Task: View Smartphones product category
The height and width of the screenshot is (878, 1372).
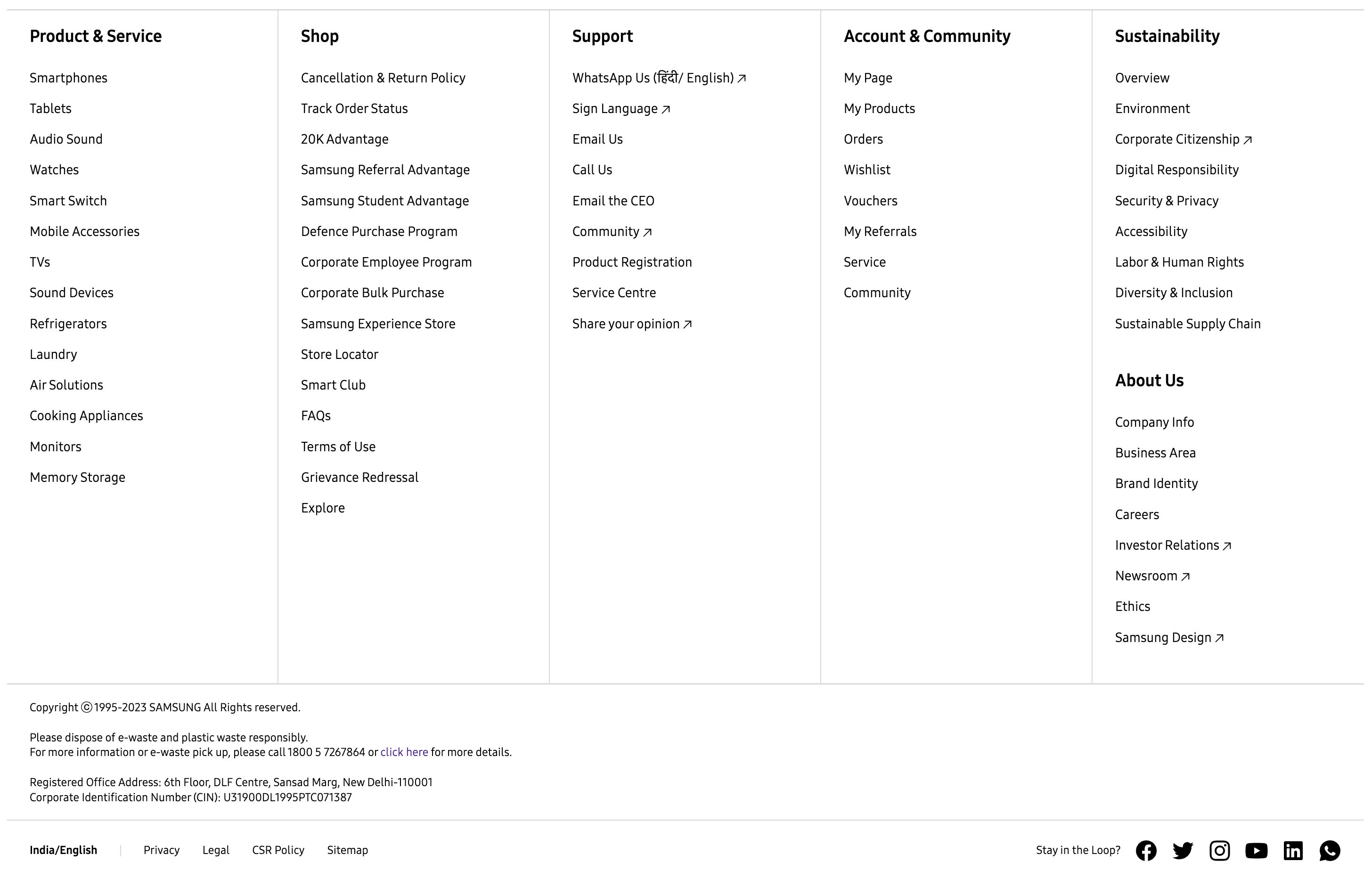Action: (x=68, y=78)
